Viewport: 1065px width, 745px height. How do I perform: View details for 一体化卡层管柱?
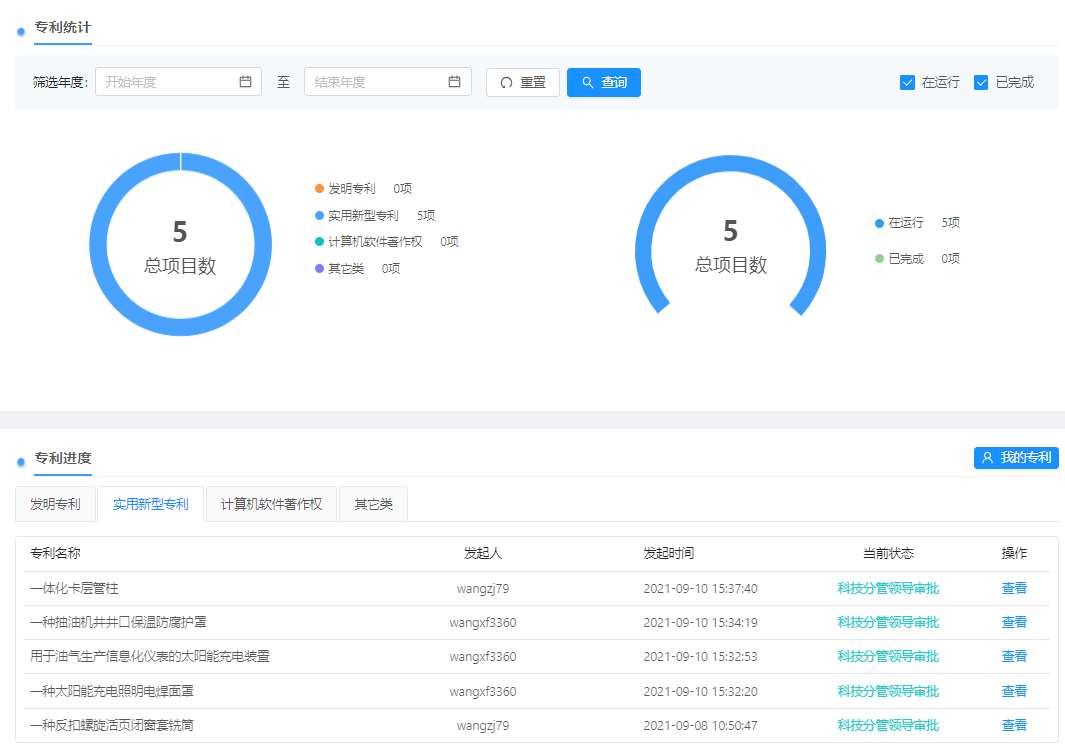[1014, 589]
